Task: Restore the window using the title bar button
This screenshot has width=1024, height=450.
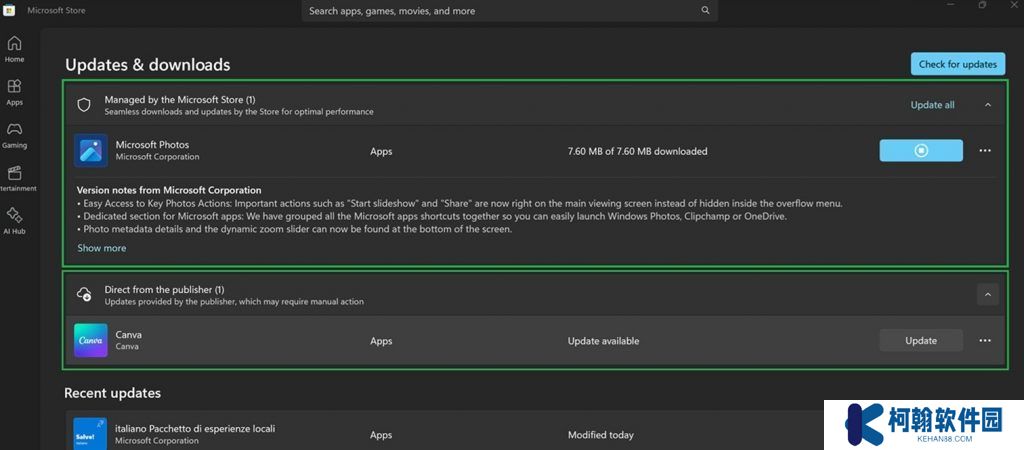Action: coord(982,5)
